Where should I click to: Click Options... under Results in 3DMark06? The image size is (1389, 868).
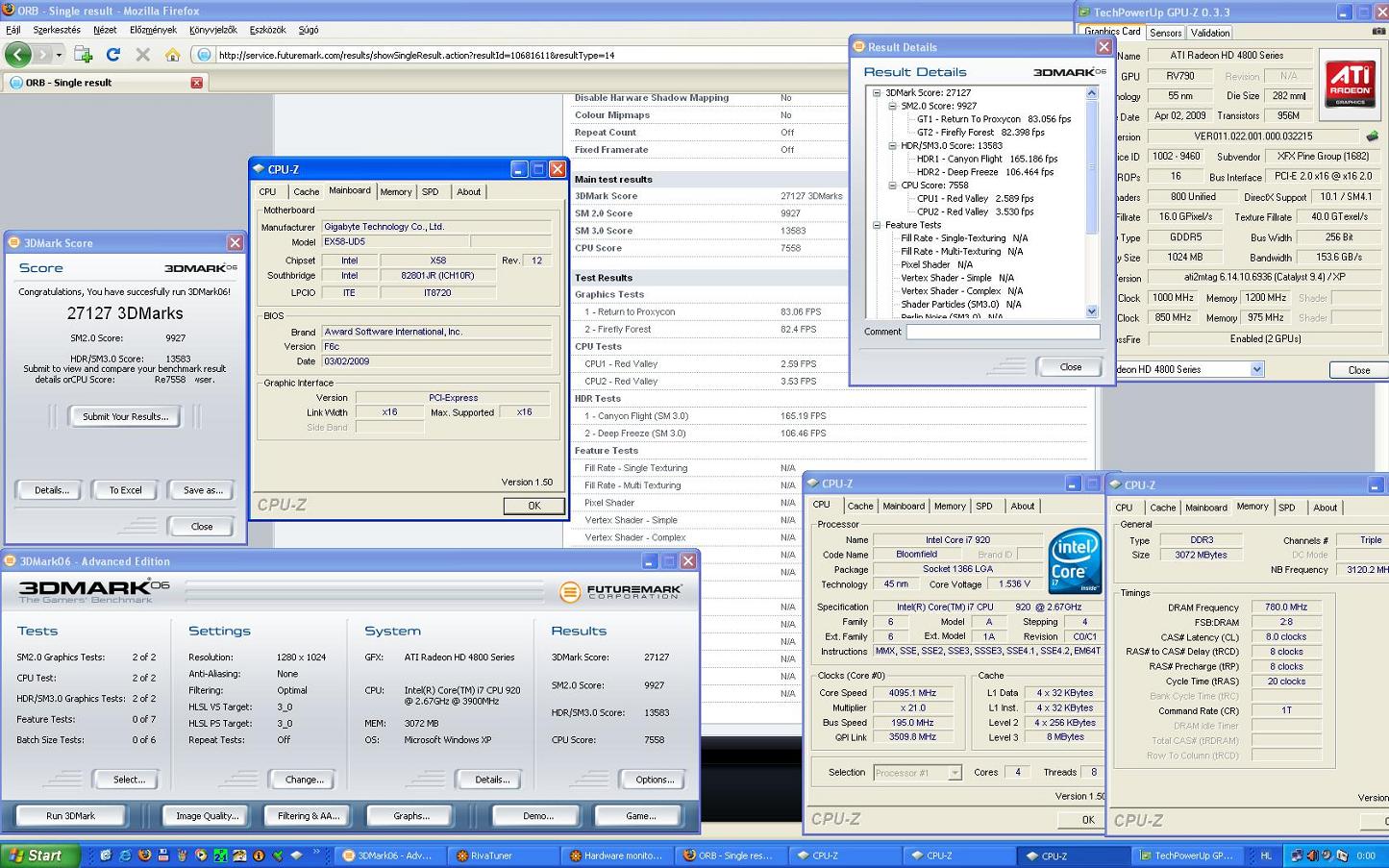tap(654, 780)
